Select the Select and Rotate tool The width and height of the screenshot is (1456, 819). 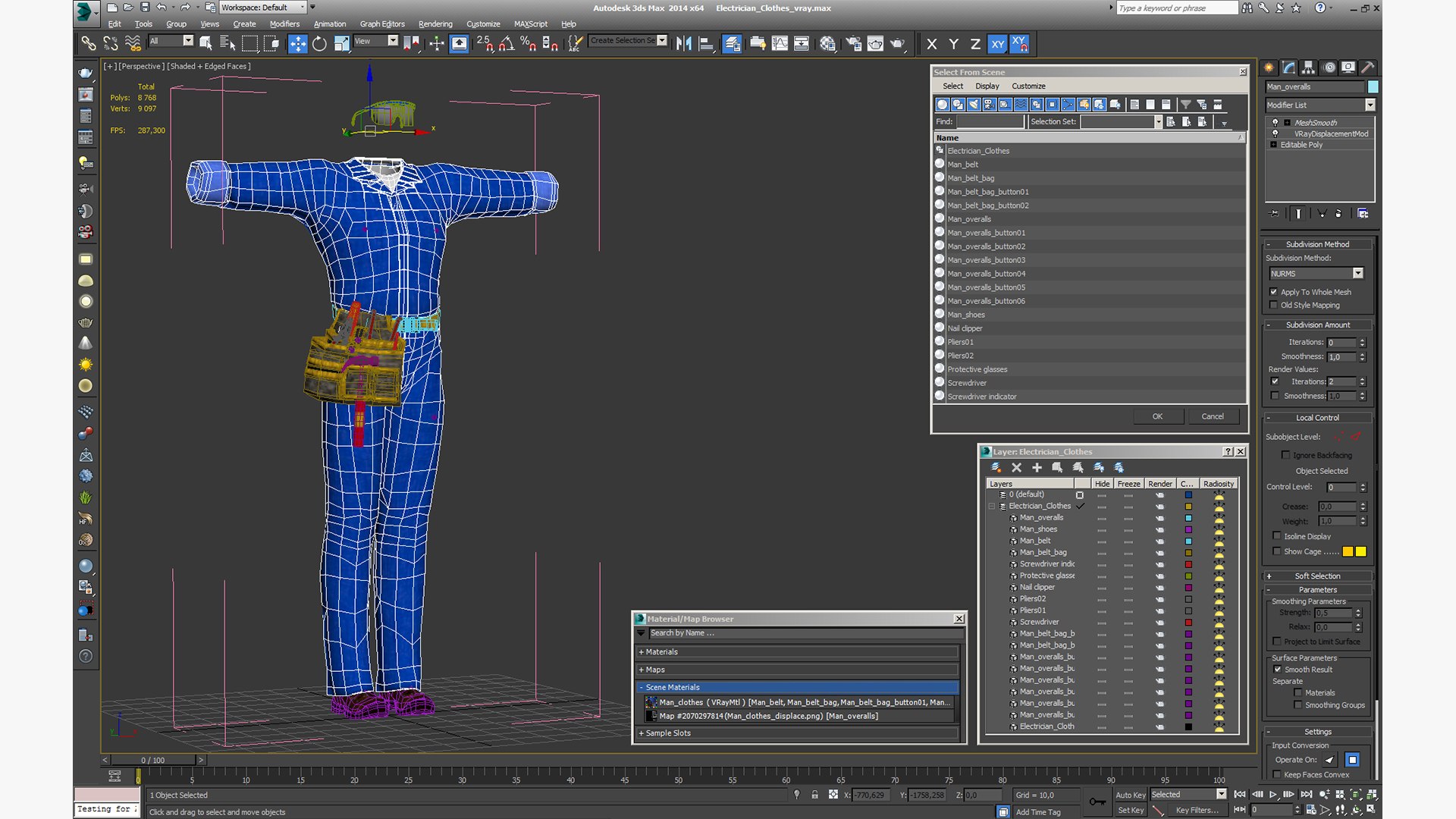[319, 44]
